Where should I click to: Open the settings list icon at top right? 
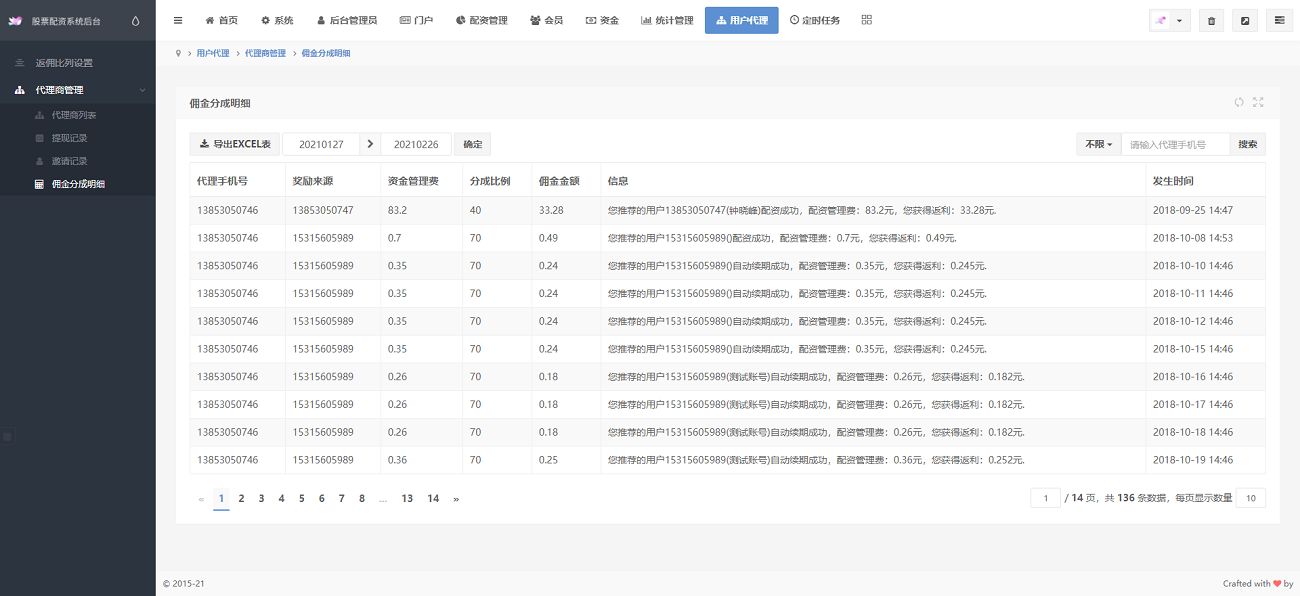pos(1279,21)
